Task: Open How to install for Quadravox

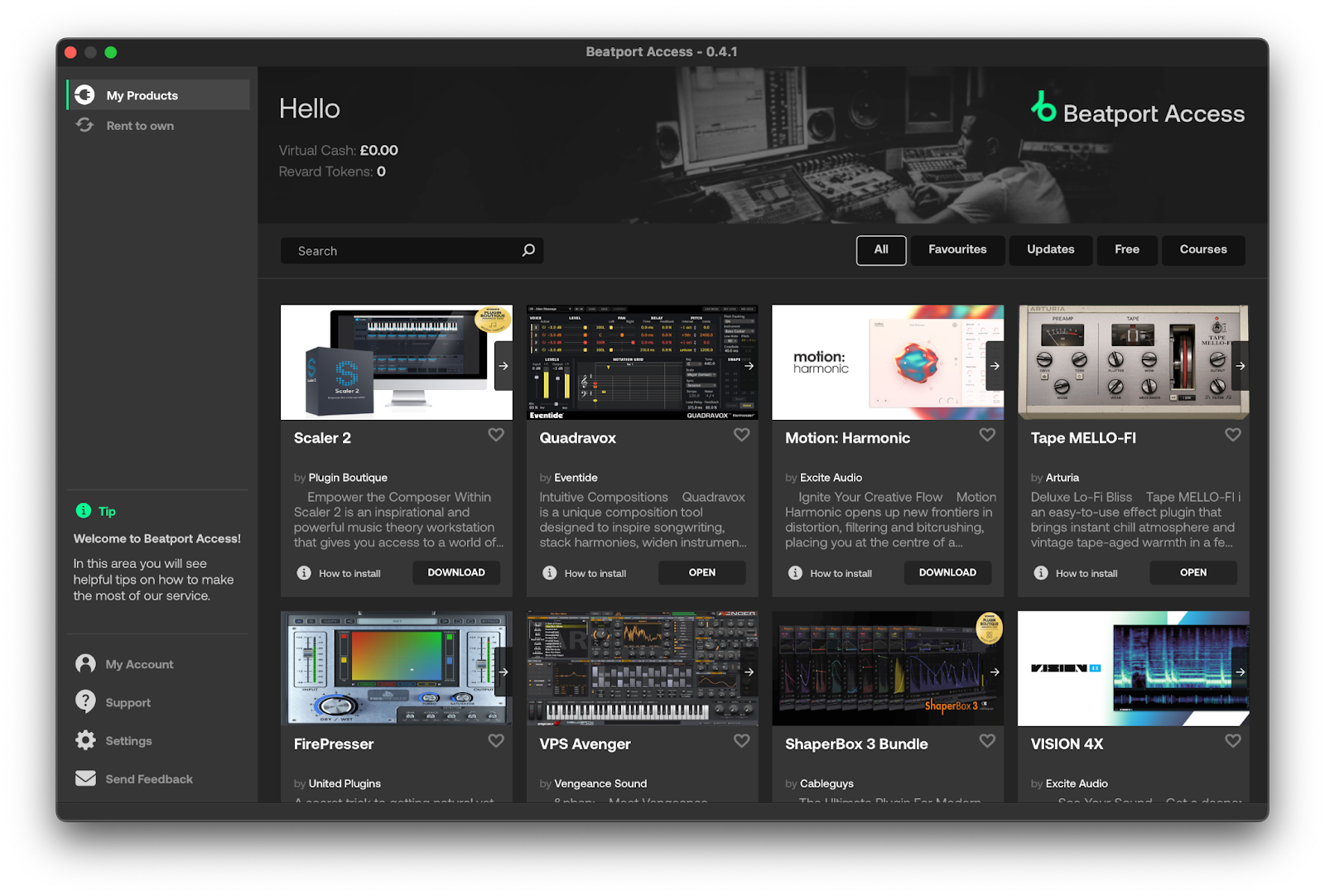Action: pyautogui.click(x=595, y=573)
